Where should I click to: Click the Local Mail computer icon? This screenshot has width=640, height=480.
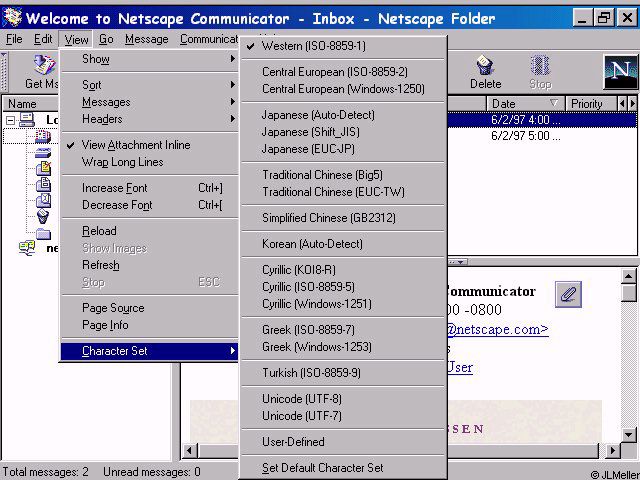click(27, 120)
